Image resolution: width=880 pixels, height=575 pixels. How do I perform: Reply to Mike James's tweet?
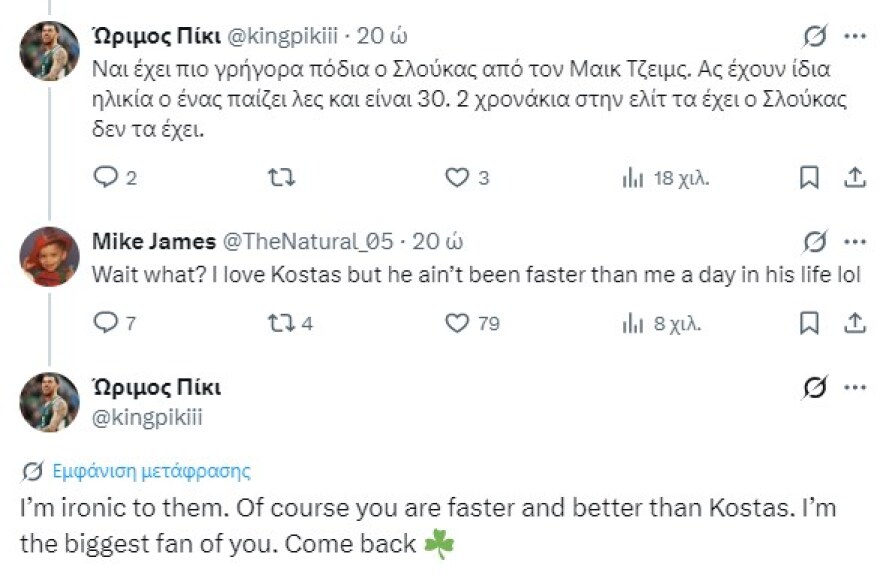pyautogui.click(x=106, y=323)
